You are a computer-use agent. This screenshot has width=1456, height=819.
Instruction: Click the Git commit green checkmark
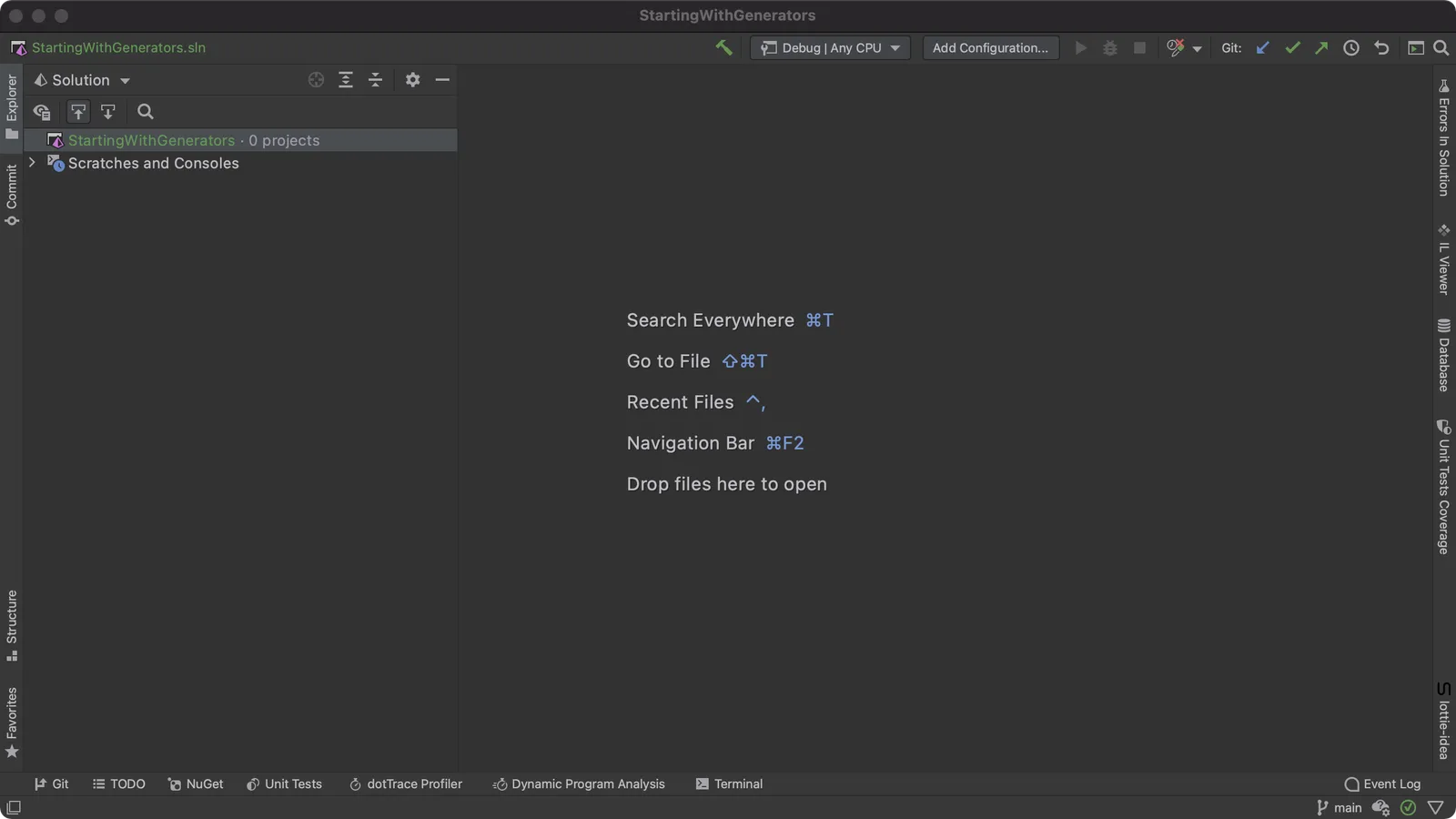point(1292,47)
